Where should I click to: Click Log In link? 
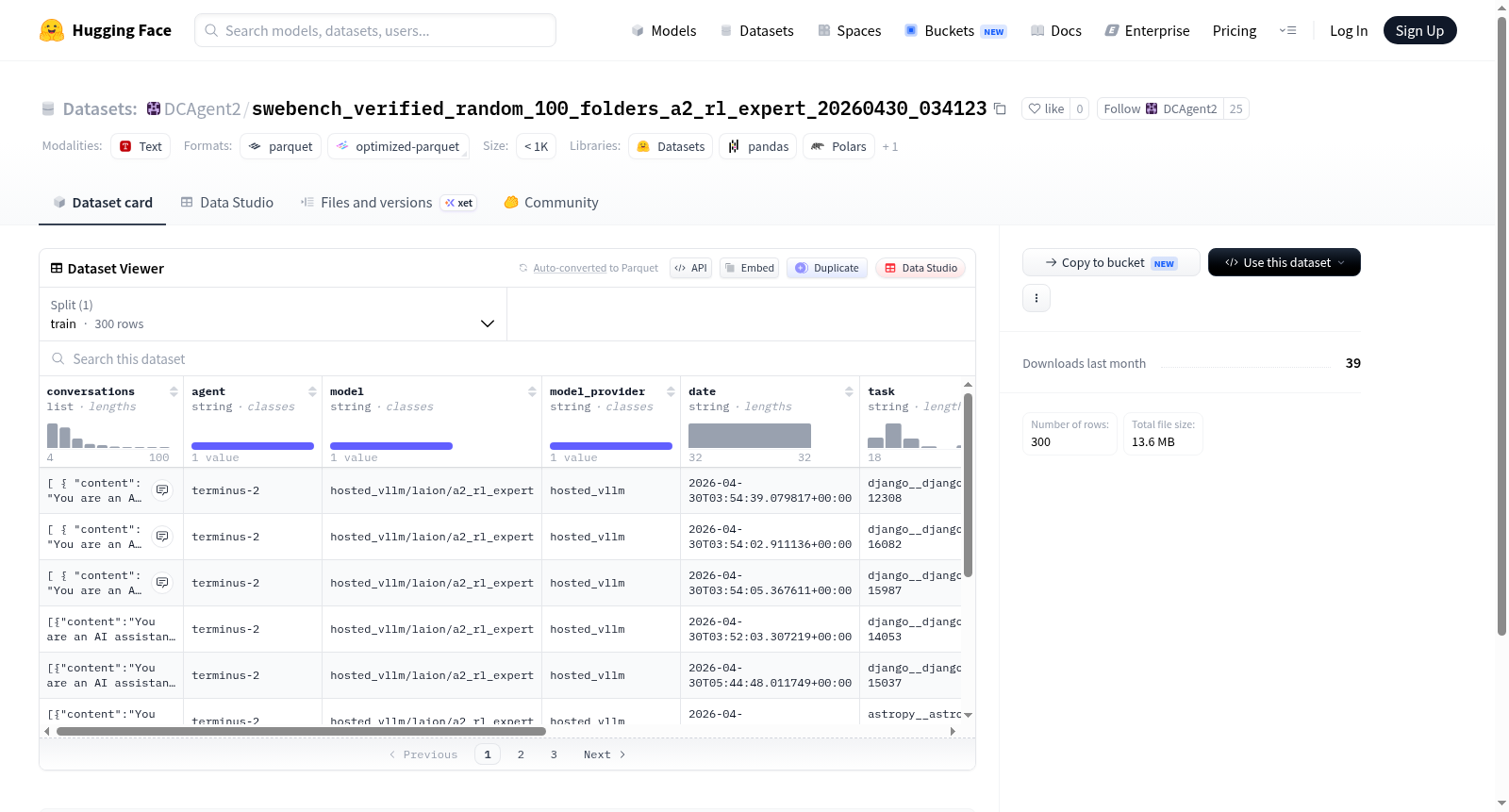click(x=1349, y=31)
